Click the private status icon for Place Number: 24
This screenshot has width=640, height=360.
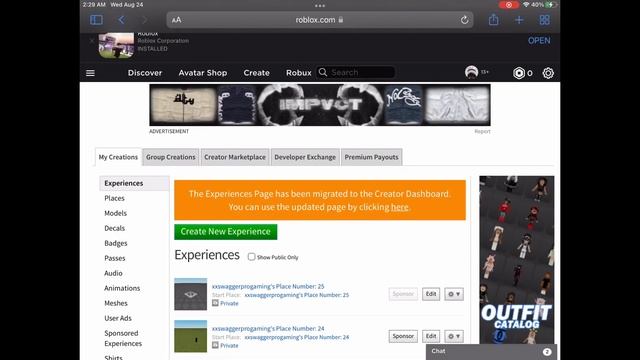(x=215, y=345)
